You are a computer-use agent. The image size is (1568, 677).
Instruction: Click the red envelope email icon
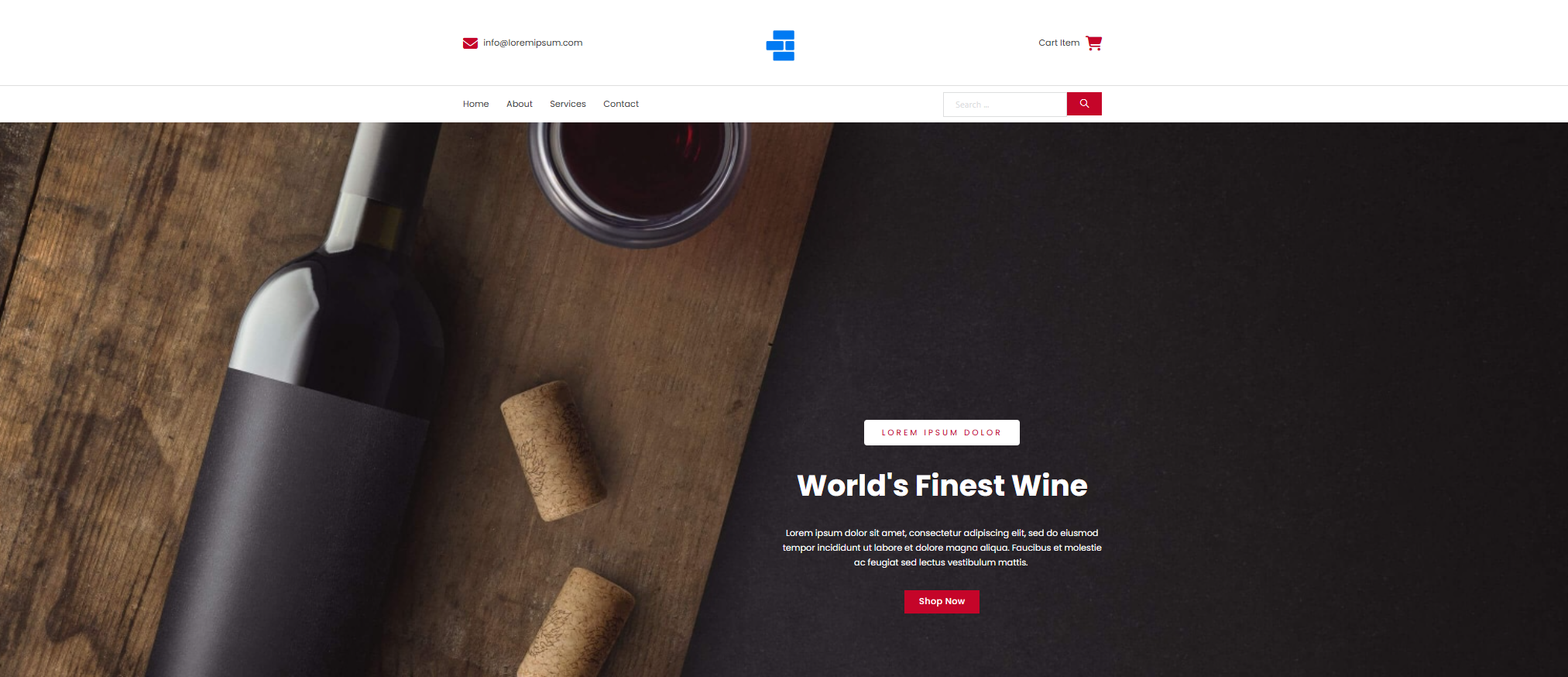click(470, 43)
